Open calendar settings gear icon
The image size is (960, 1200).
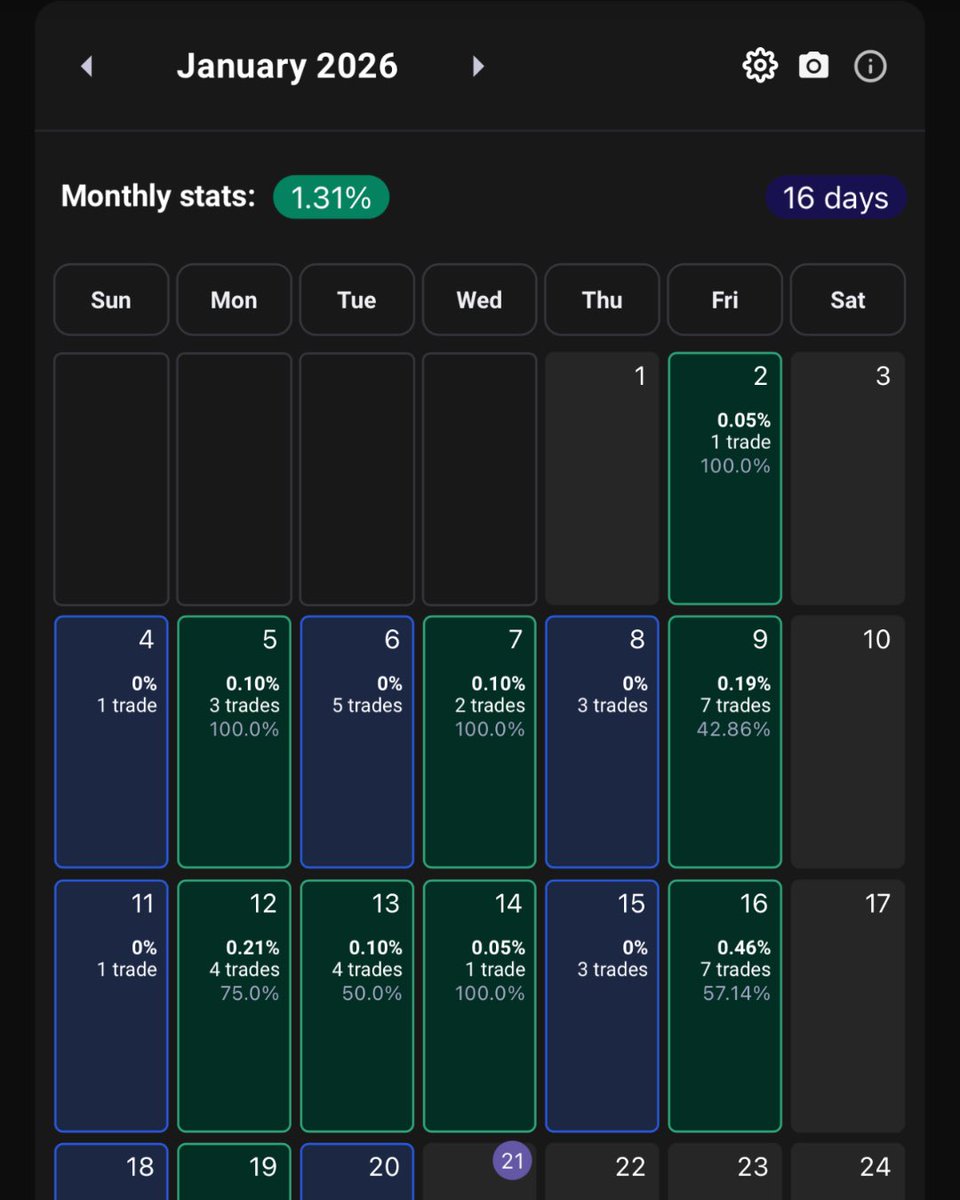pyautogui.click(x=760, y=66)
